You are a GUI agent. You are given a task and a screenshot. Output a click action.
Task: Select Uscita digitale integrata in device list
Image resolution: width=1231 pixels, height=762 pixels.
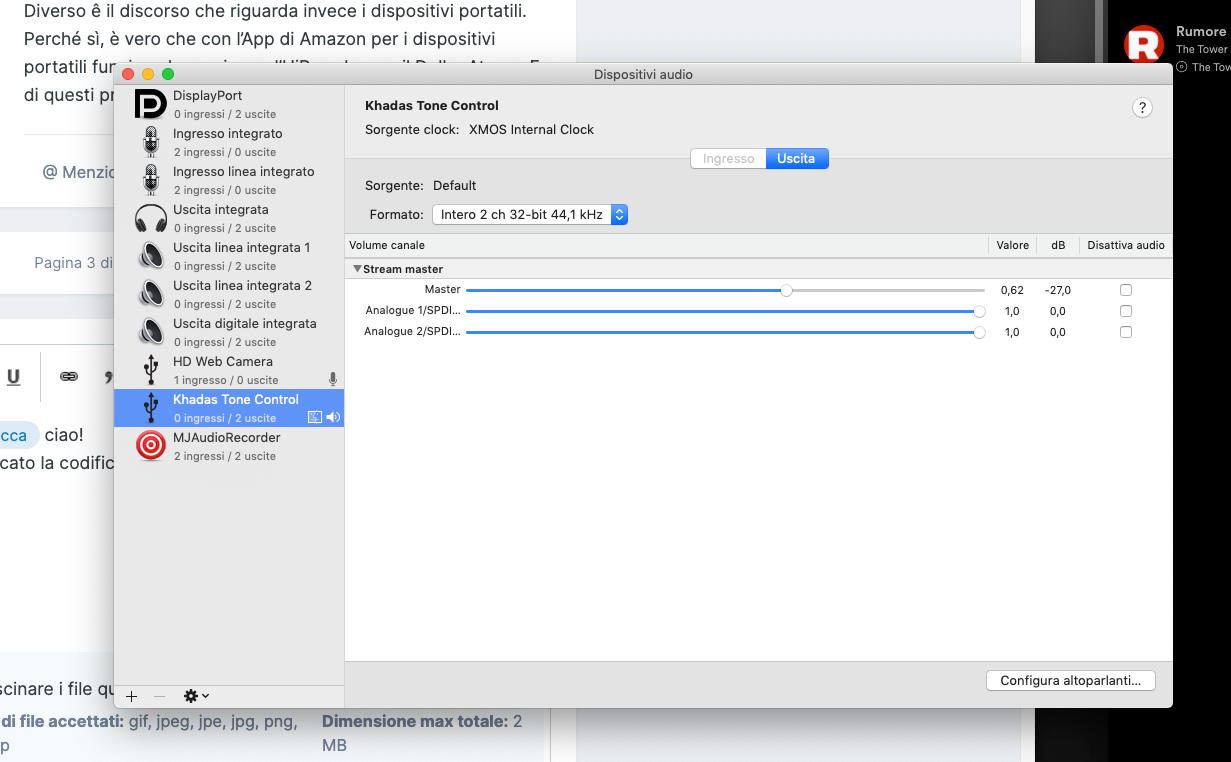[229, 332]
